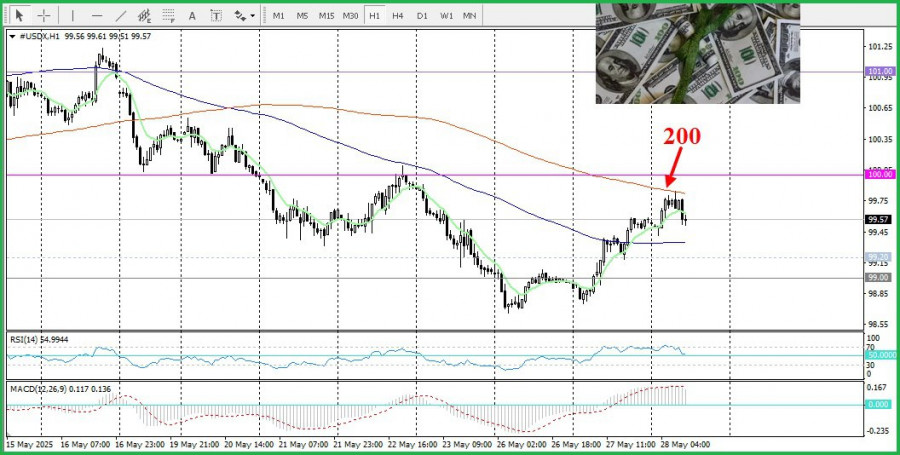Pick the Fibonacci retracement tool
The width and height of the screenshot is (900, 455).
(x=168, y=15)
